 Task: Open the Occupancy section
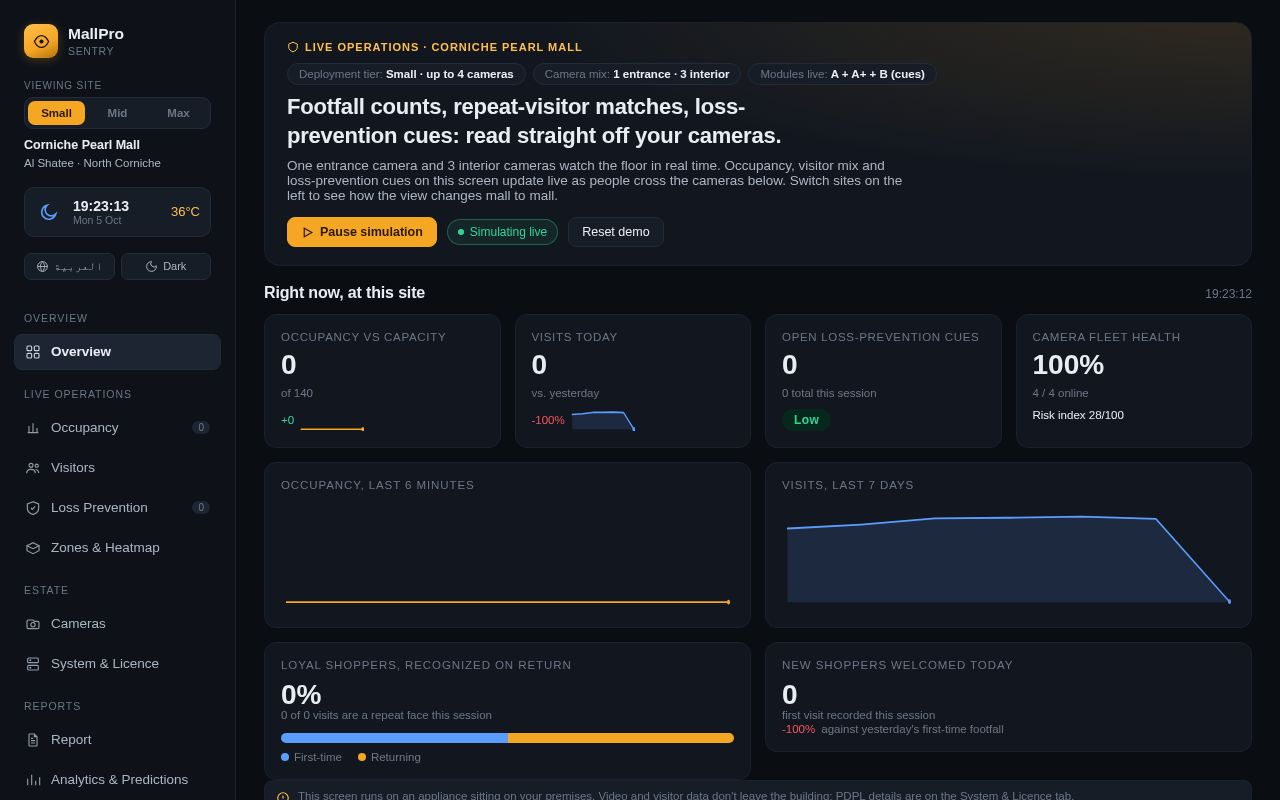117,428
